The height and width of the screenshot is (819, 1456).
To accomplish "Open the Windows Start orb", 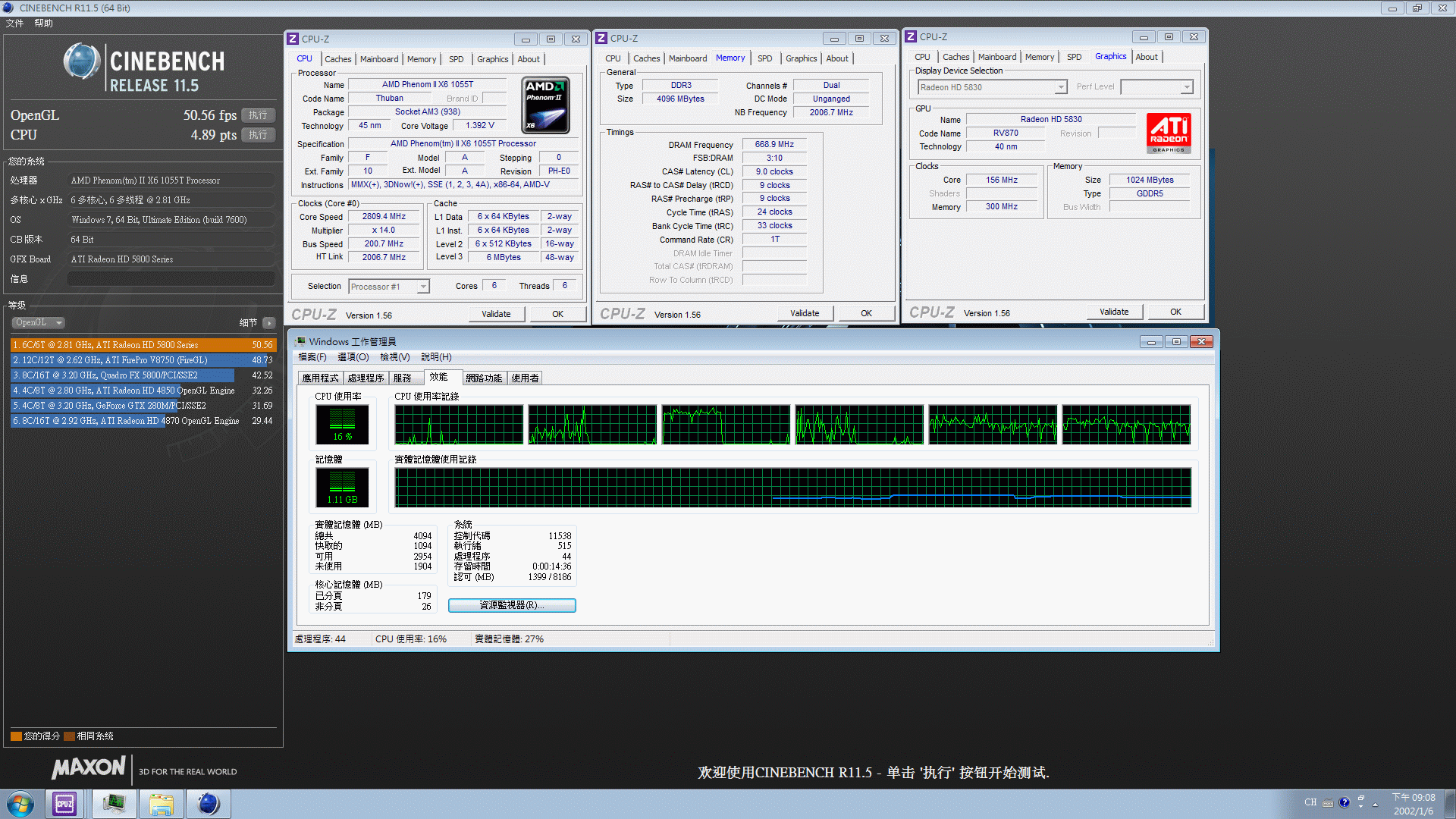I will pos(20,804).
